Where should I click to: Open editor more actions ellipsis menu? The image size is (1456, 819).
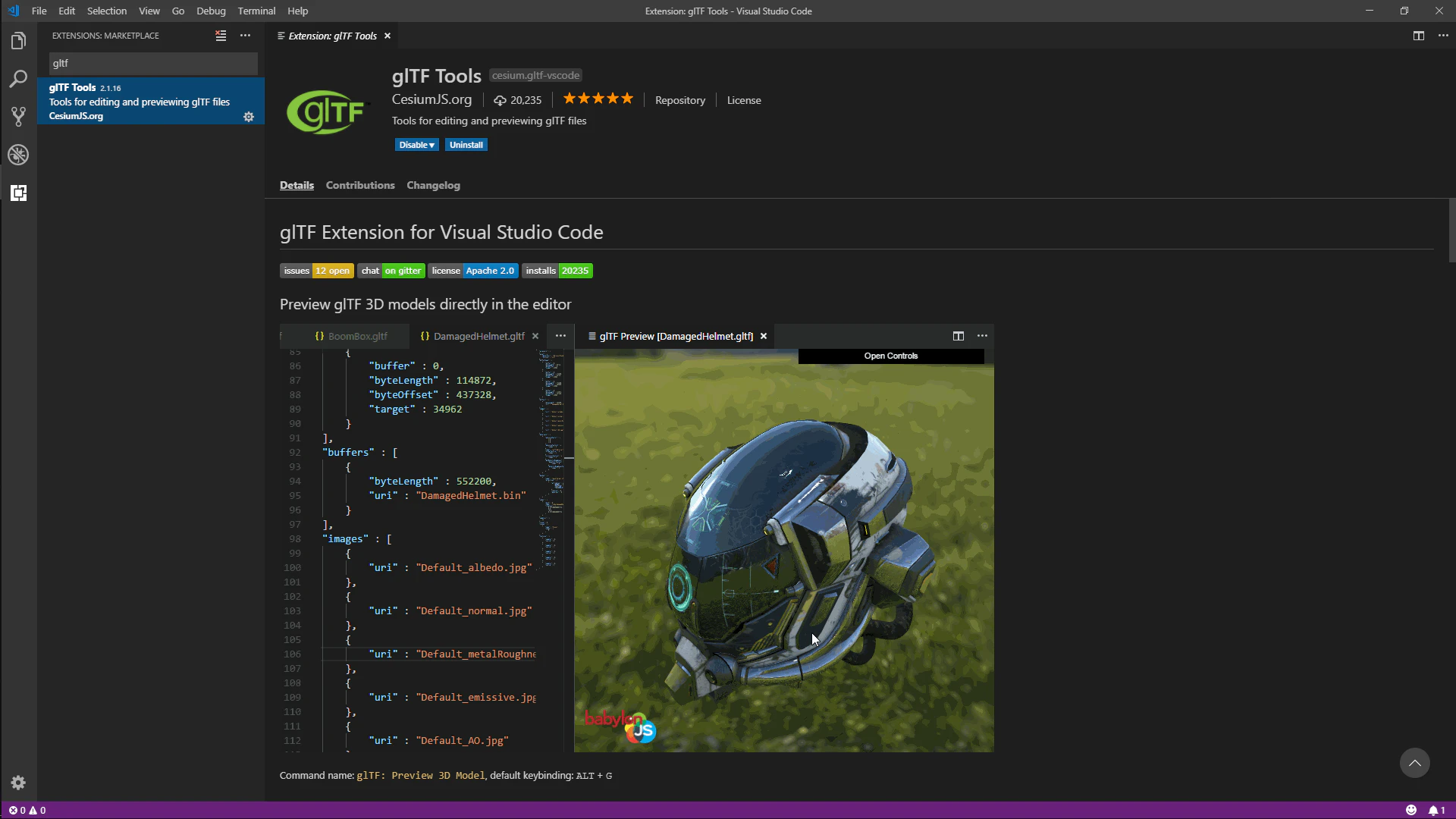[1443, 36]
